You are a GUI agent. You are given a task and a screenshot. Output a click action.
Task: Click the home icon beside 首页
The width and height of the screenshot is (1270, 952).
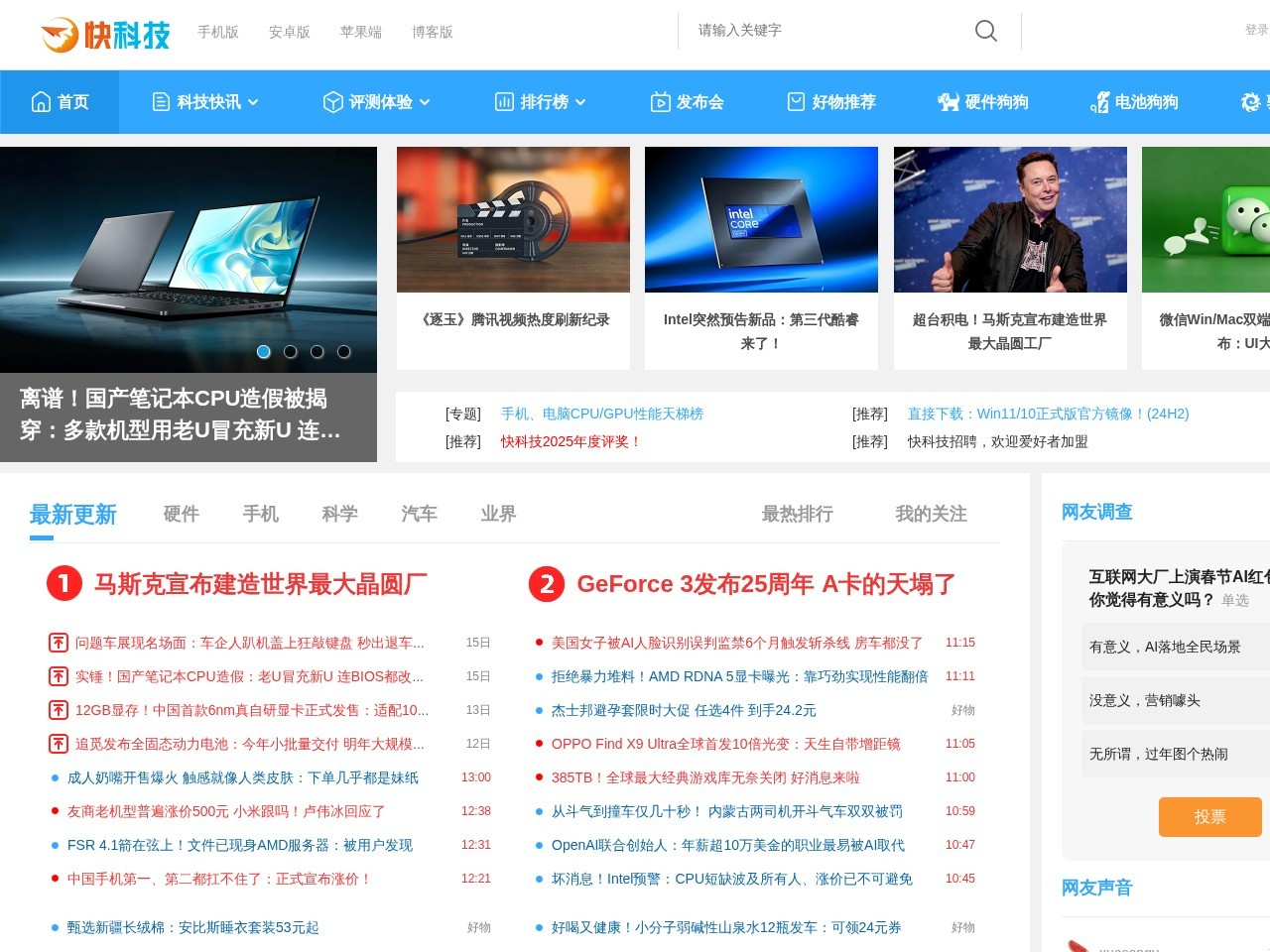(x=40, y=101)
